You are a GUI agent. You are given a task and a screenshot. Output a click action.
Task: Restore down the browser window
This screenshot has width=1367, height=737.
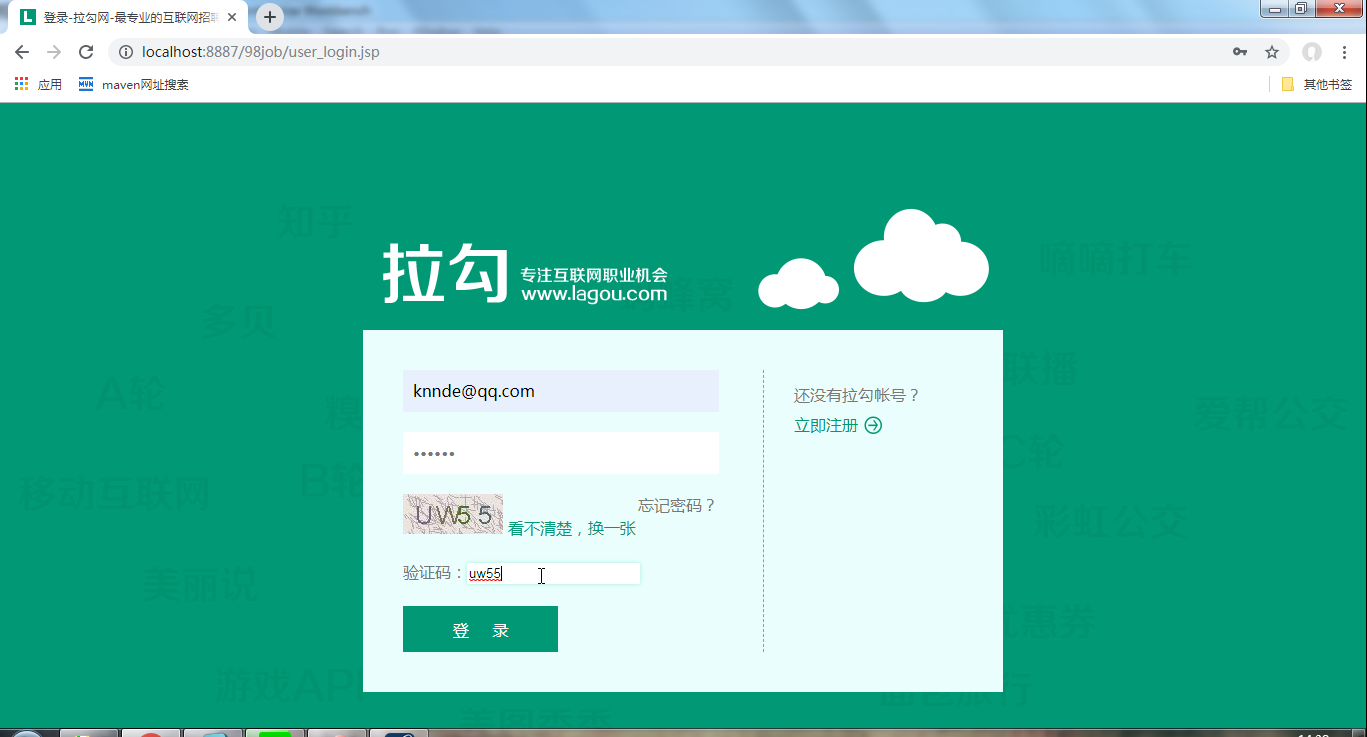(1301, 9)
